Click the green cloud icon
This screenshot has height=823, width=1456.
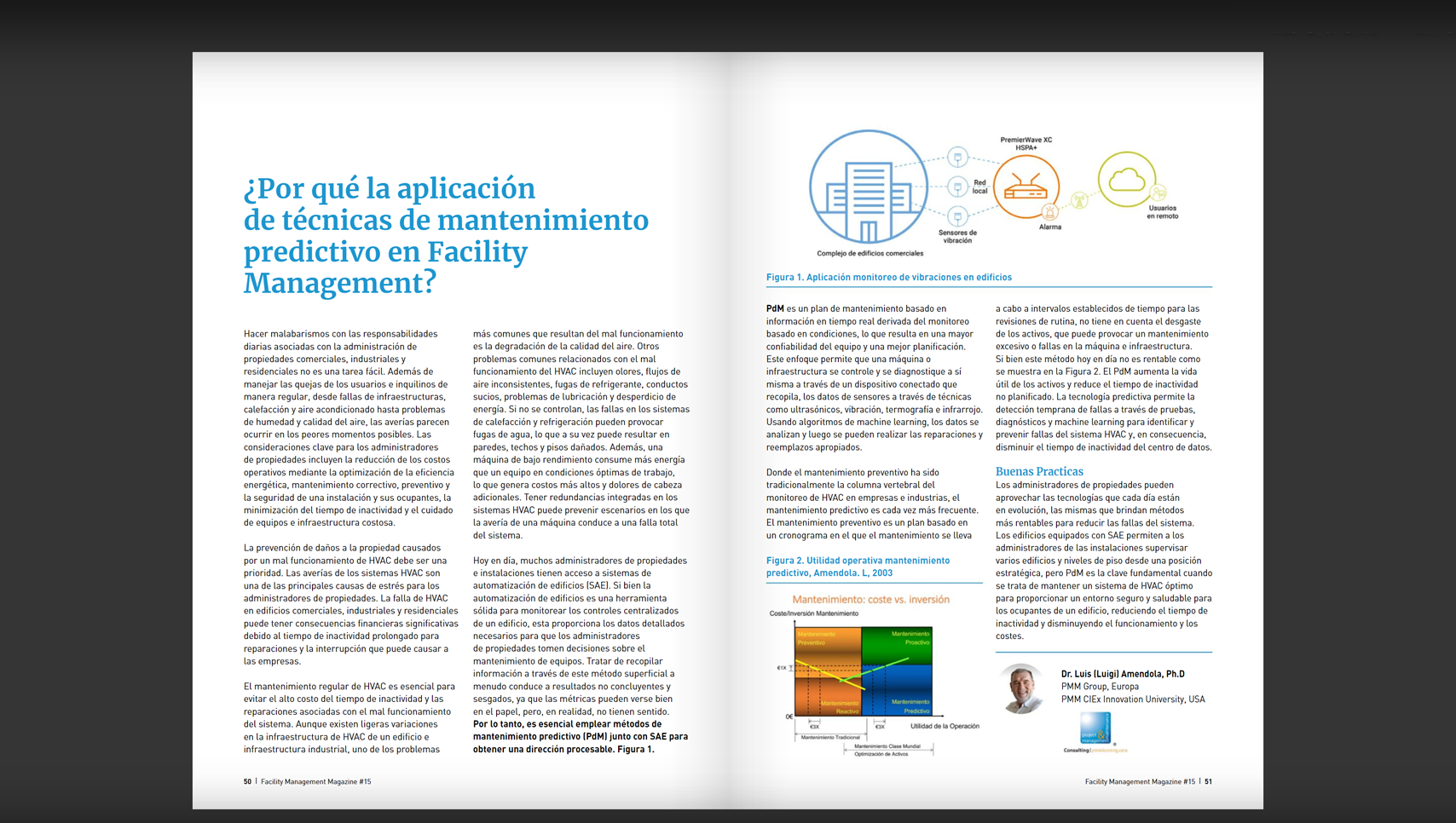1126,179
